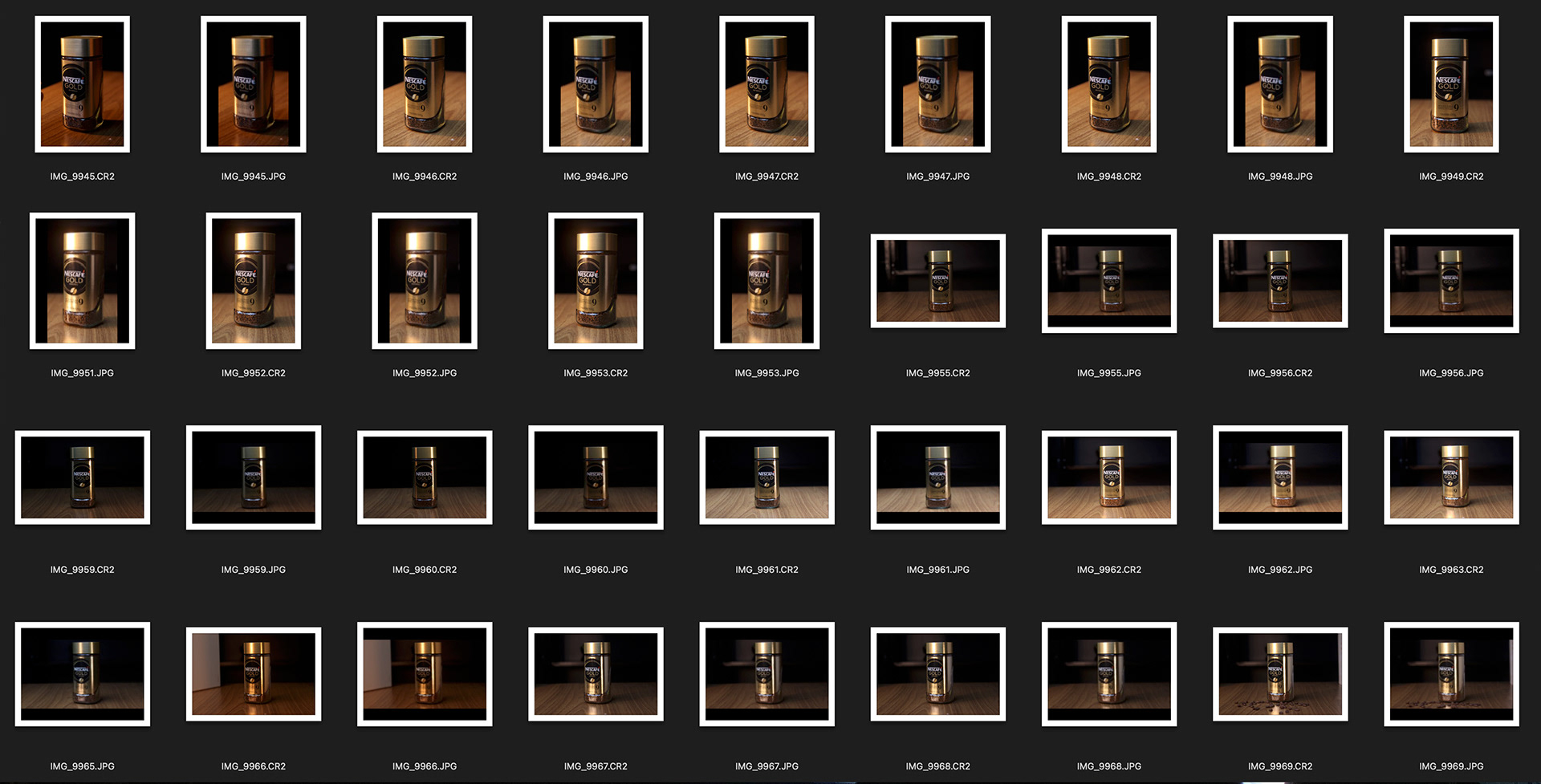Click the filename label IMG_9965.JPG
Image resolution: width=1541 pixels, height=784 pixels.
pyautogui.click(x=83, y=766)
